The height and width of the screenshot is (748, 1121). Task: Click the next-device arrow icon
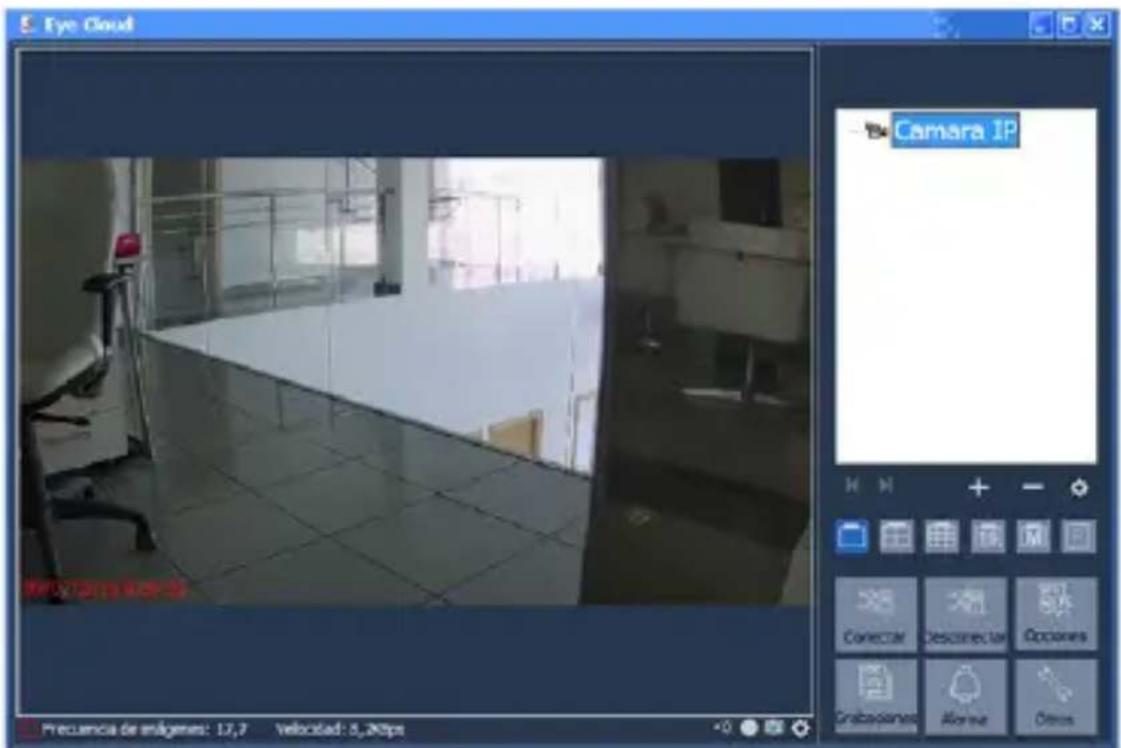886,484
